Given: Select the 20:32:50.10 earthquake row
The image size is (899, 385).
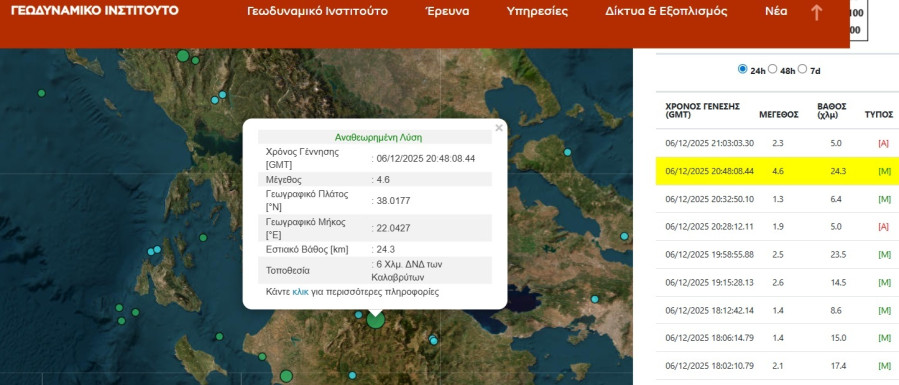Looking at the screenshot, I should point(777,199).
